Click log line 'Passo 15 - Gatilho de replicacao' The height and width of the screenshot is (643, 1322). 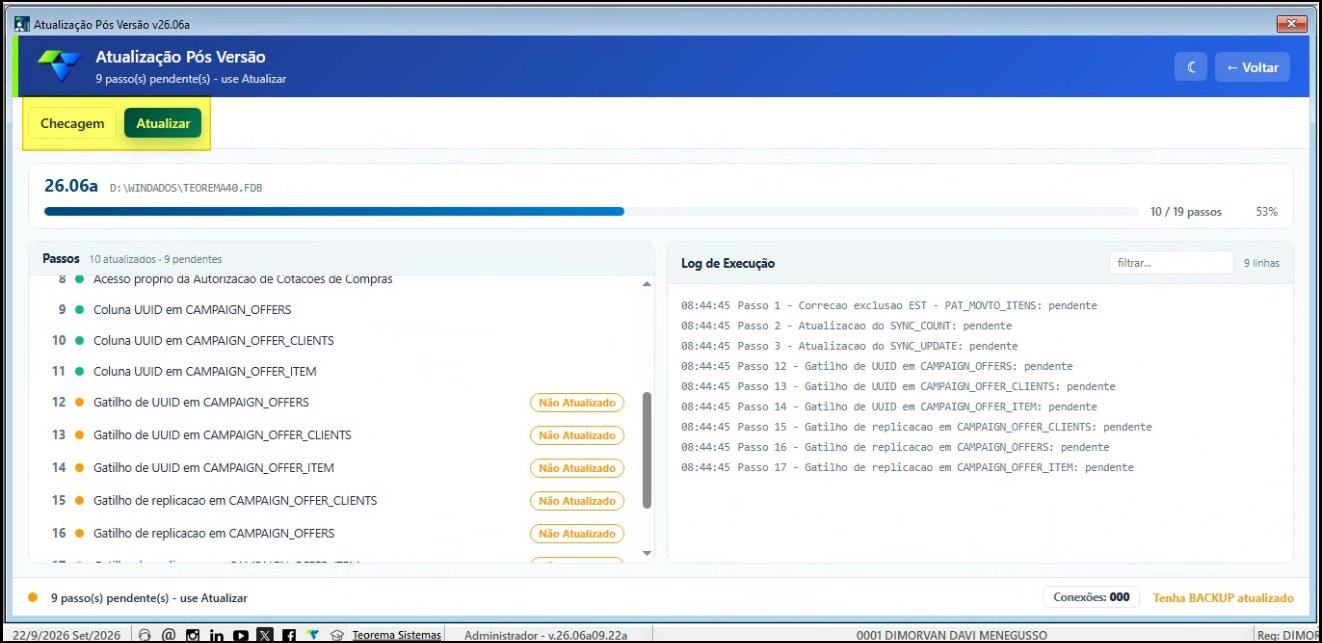(916, 427)
